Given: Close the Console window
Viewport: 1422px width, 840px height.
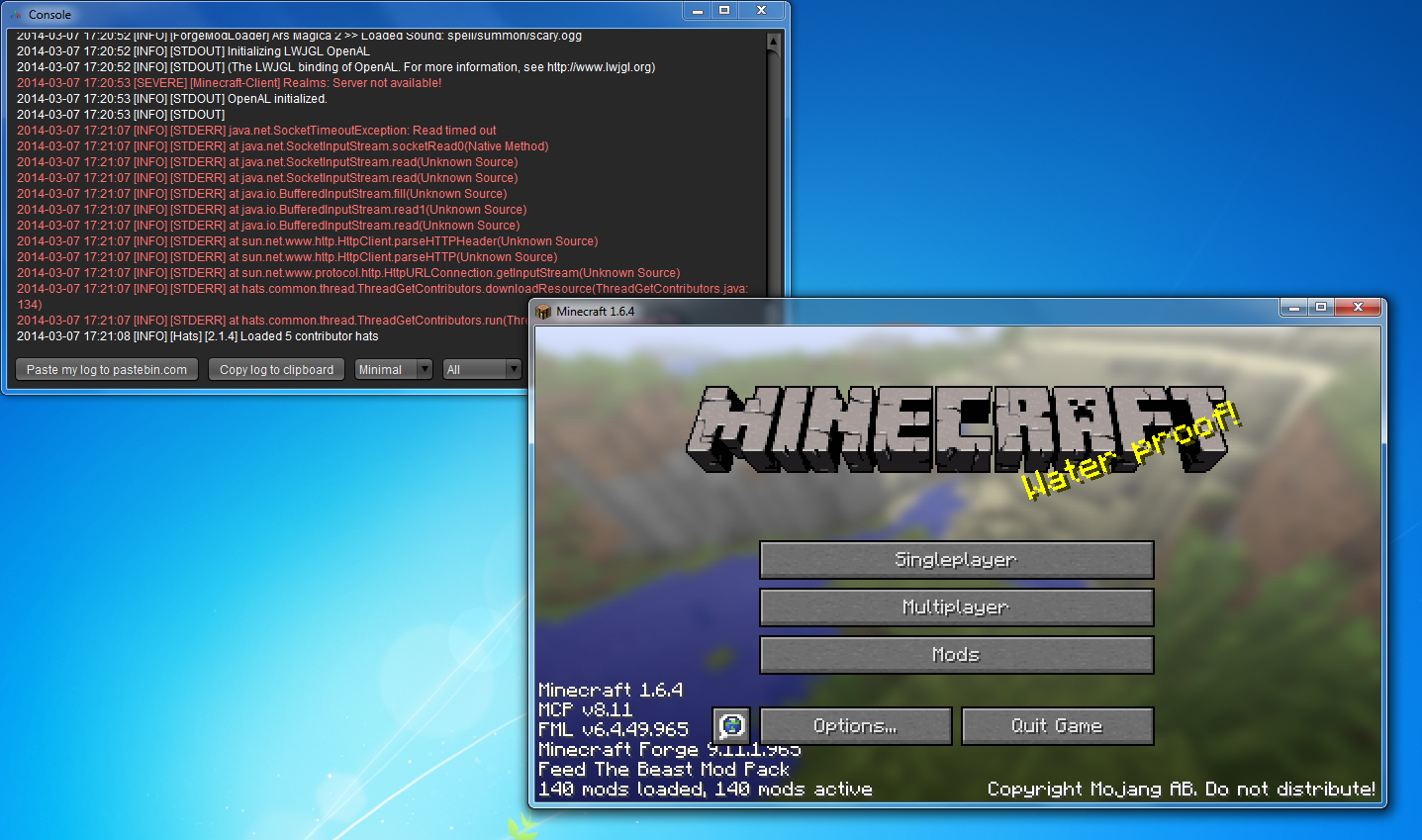Looking at the screenshot, I should click(x=761, y=10).
